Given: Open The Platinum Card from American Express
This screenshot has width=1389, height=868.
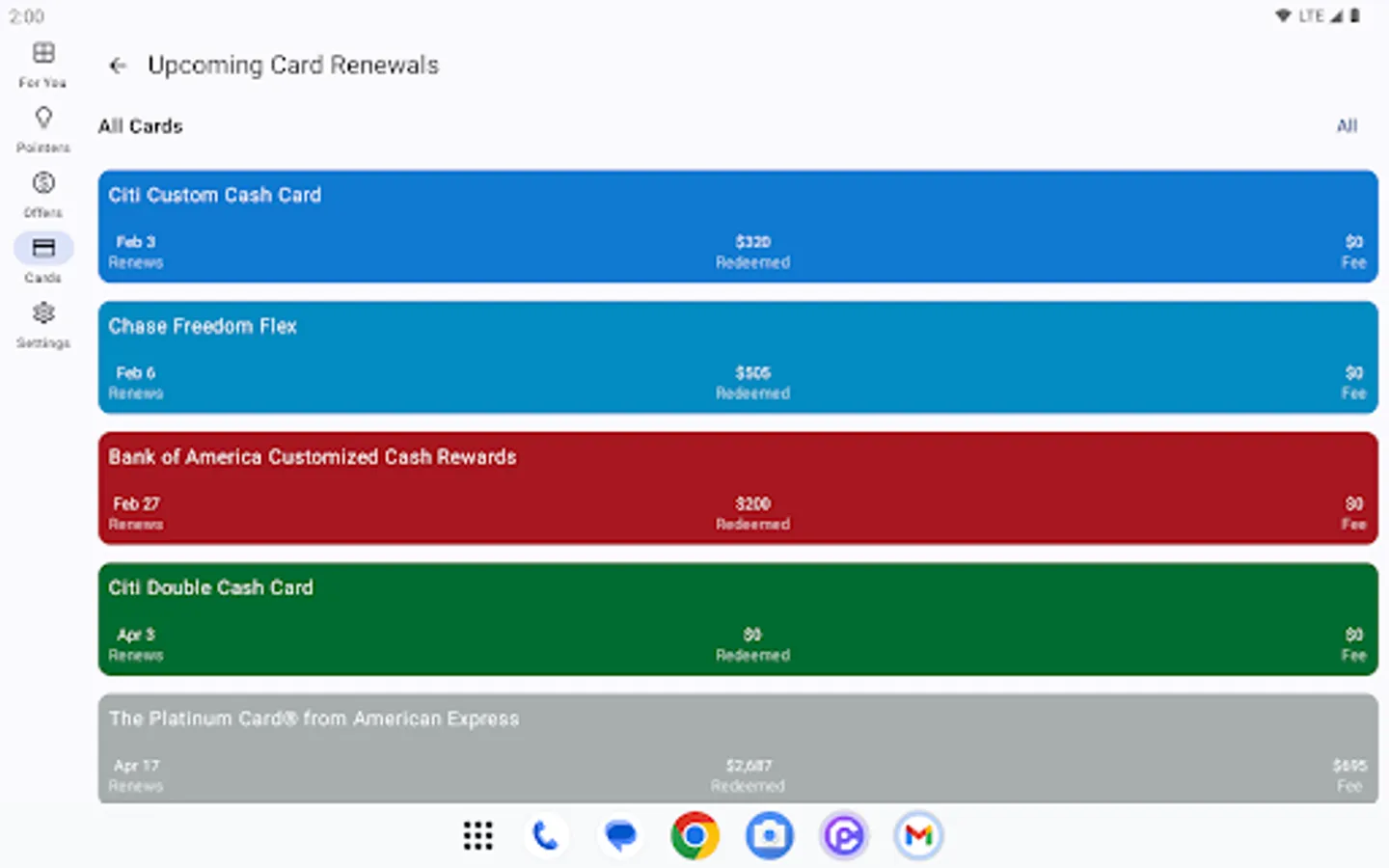Looking at the screenshot, I should pos(738,748).
